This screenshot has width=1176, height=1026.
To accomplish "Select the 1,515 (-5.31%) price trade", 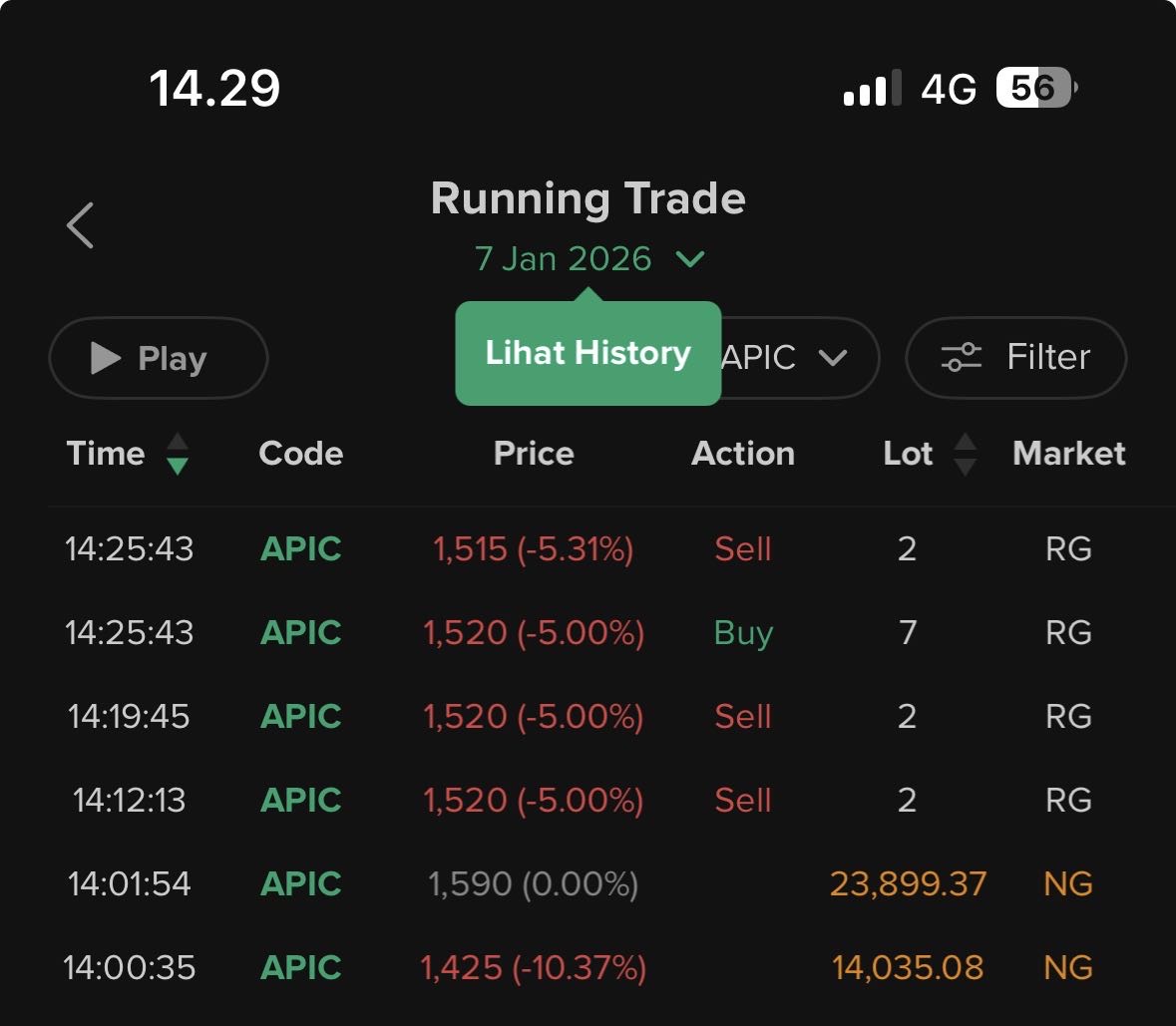I will point(533,549).
